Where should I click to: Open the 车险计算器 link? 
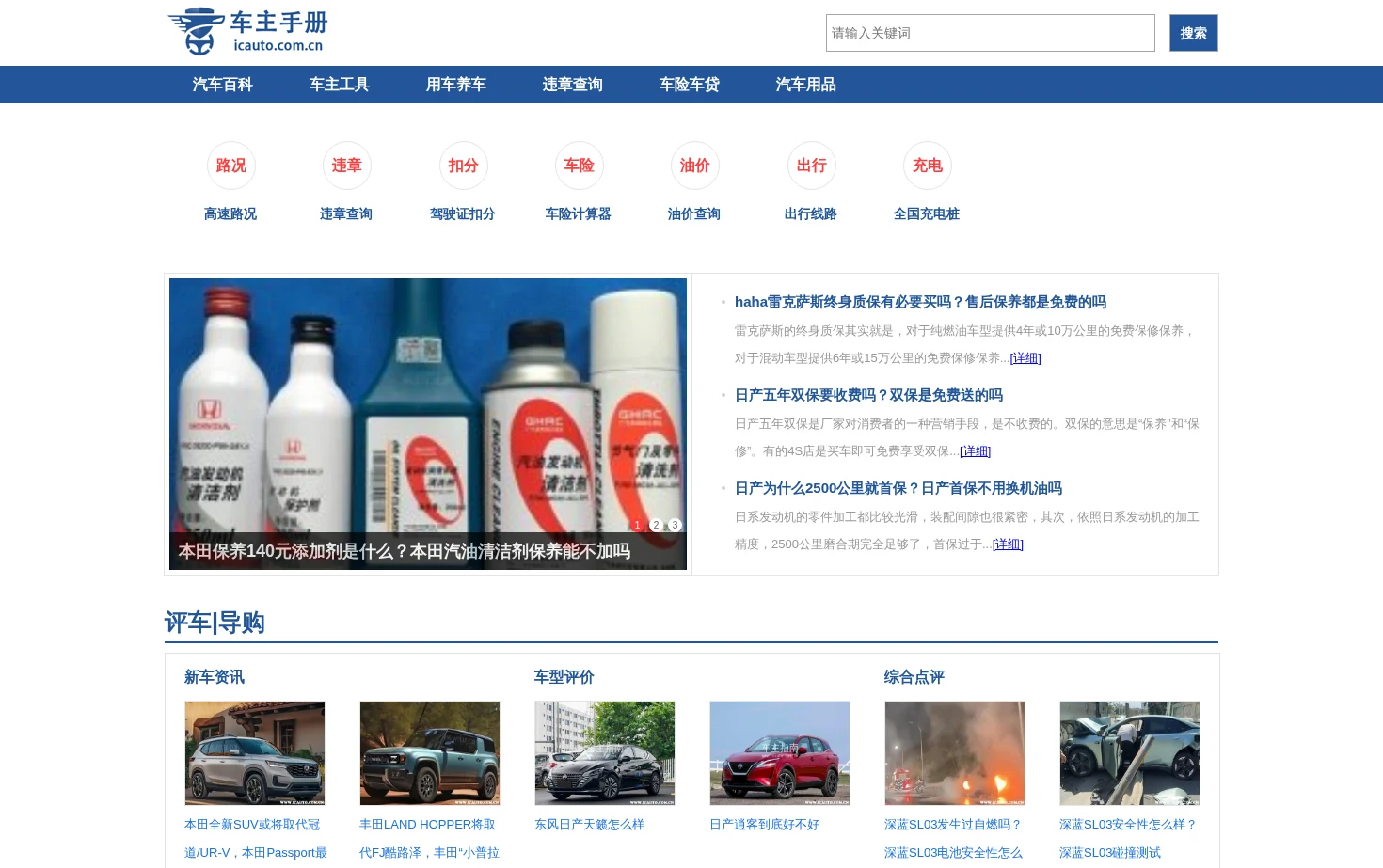(x=579, y=213)
